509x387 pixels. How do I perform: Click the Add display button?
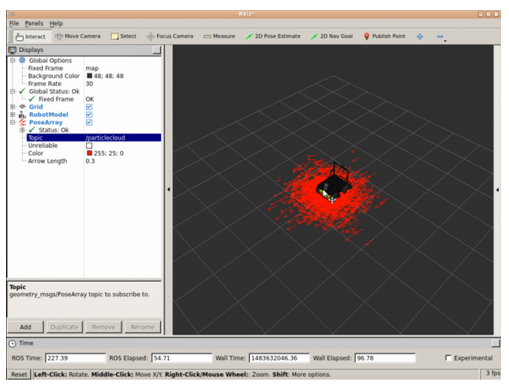coord(25,327)
